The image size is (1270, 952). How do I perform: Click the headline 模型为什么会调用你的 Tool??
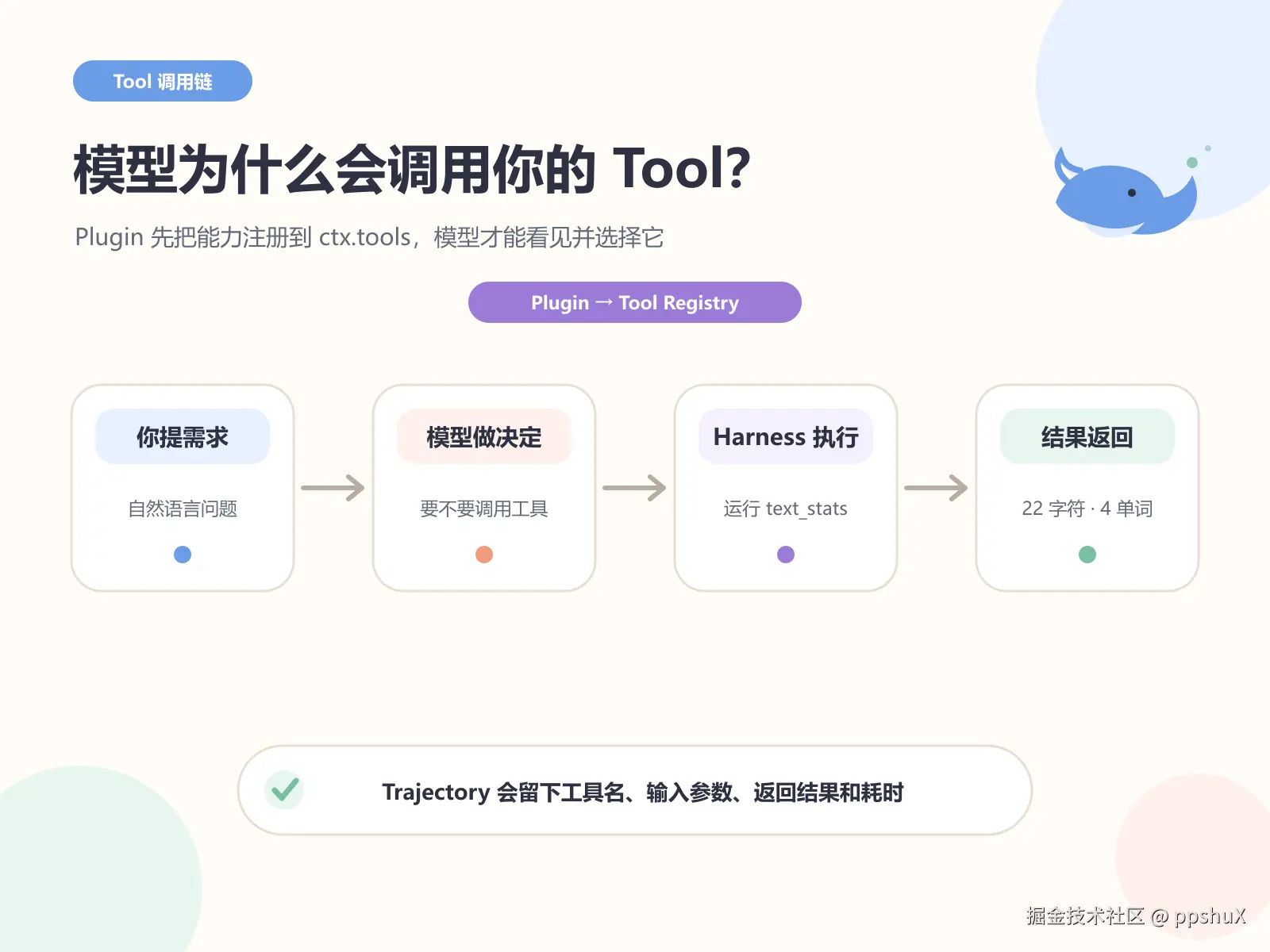(412, 169)
